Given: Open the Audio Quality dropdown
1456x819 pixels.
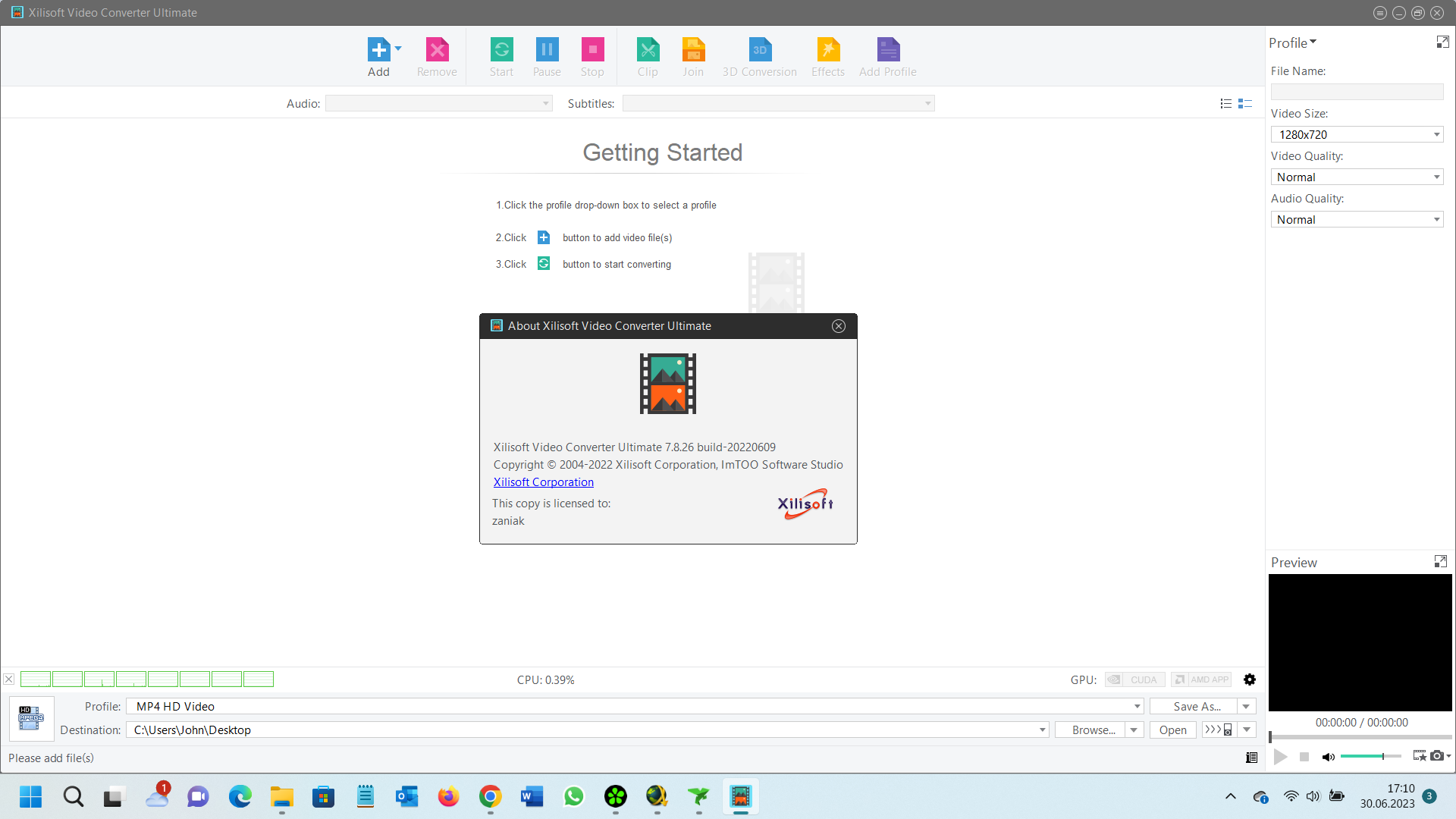Looking at the screenshot, I should 1357,219.
